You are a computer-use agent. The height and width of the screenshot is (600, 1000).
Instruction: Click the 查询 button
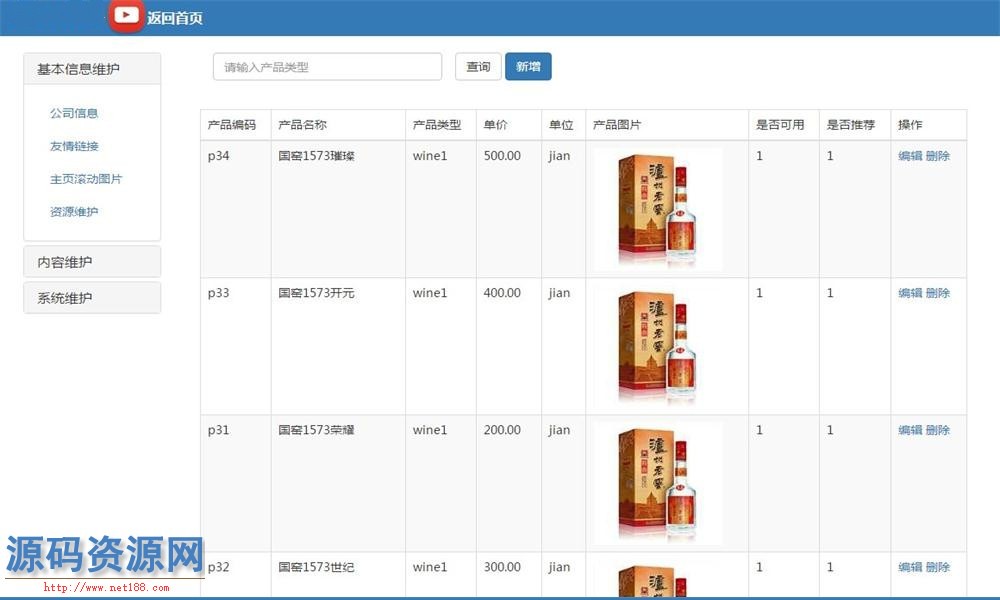[x=478, y=67]
